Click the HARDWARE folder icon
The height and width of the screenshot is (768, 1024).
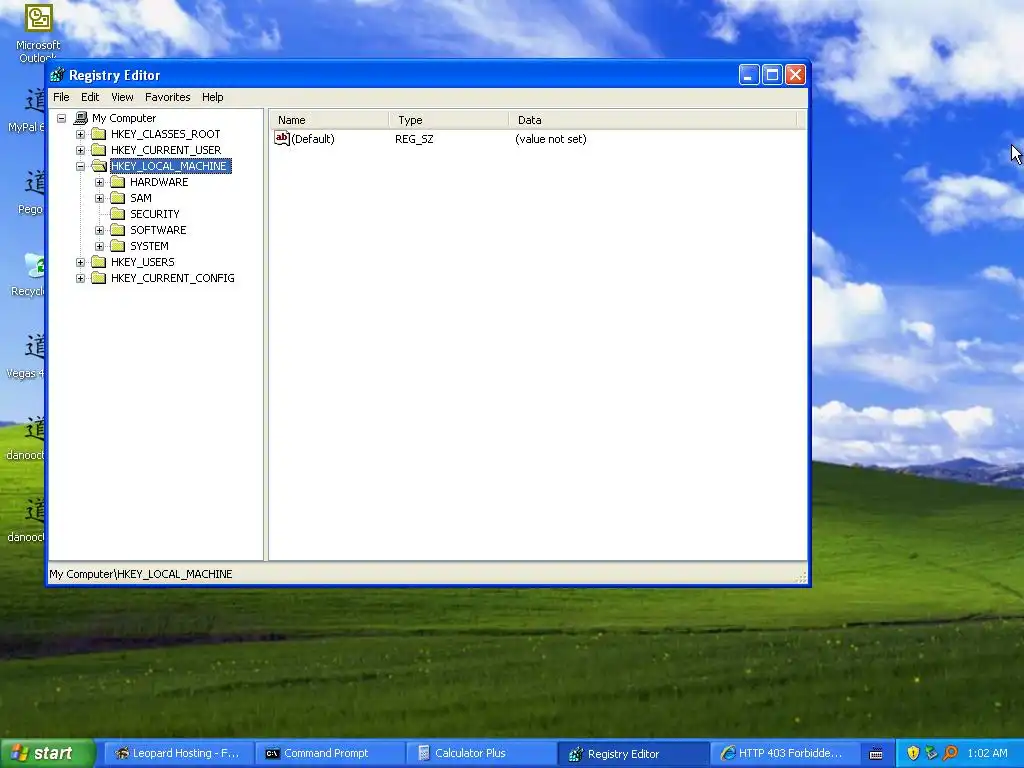[x=118, y=182]
